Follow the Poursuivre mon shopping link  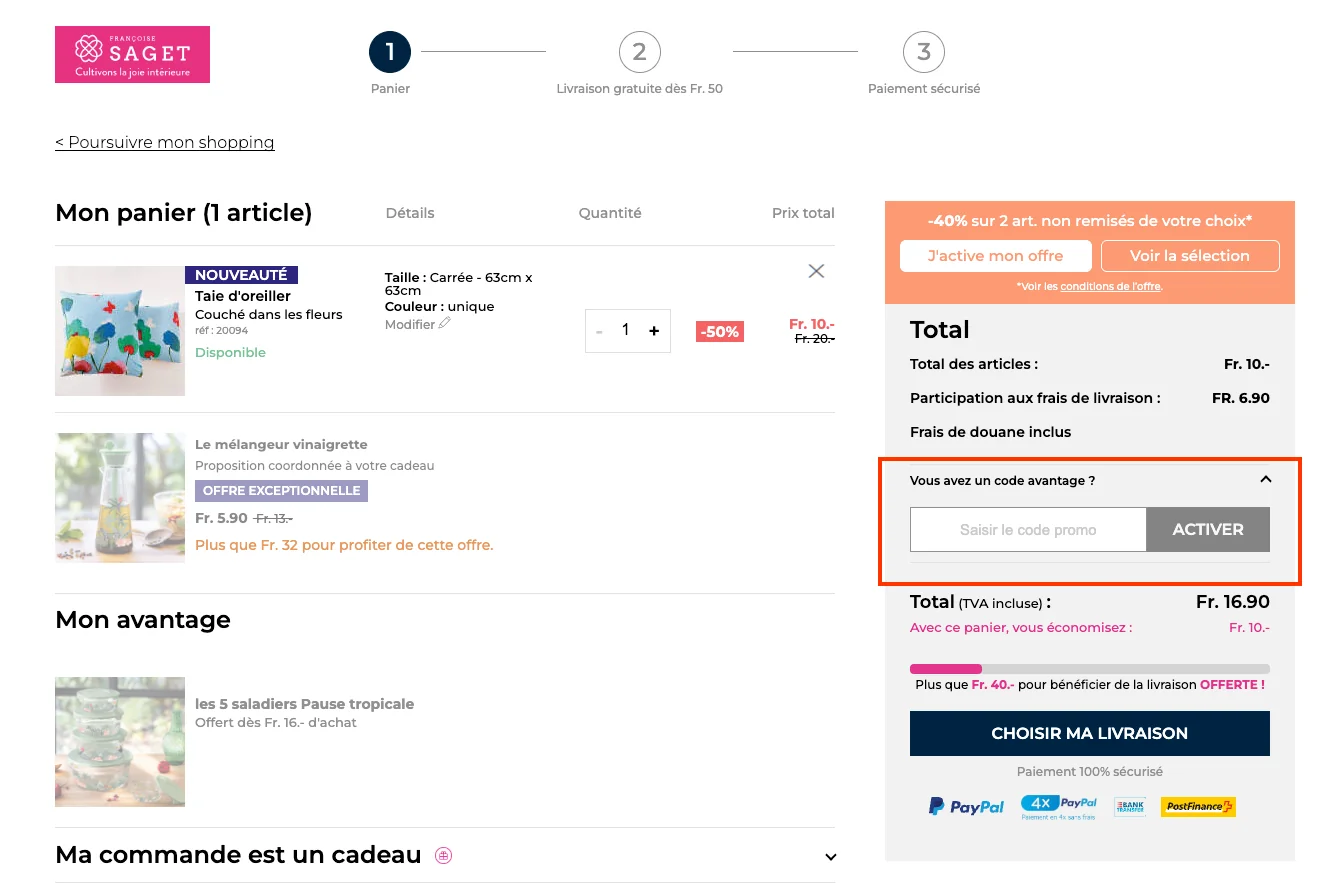click(x=164, y=142)
